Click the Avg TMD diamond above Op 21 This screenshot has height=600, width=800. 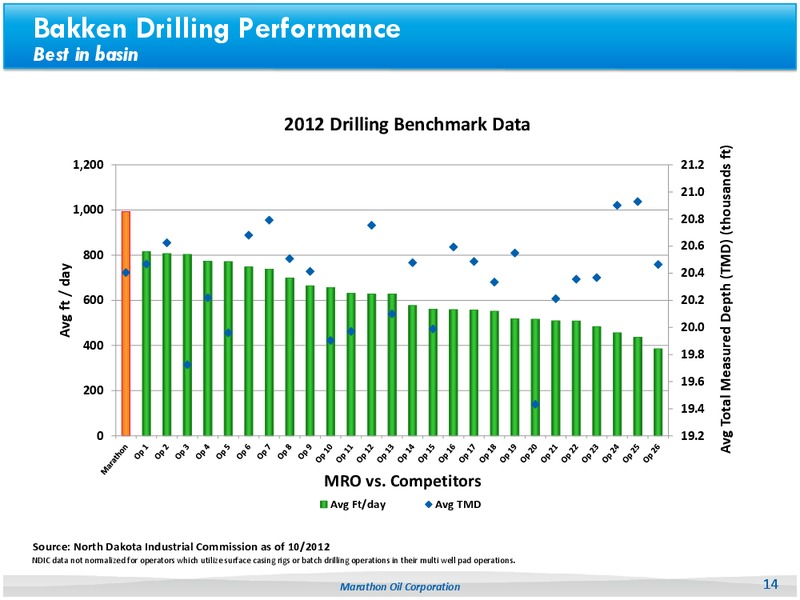[556, 298]
